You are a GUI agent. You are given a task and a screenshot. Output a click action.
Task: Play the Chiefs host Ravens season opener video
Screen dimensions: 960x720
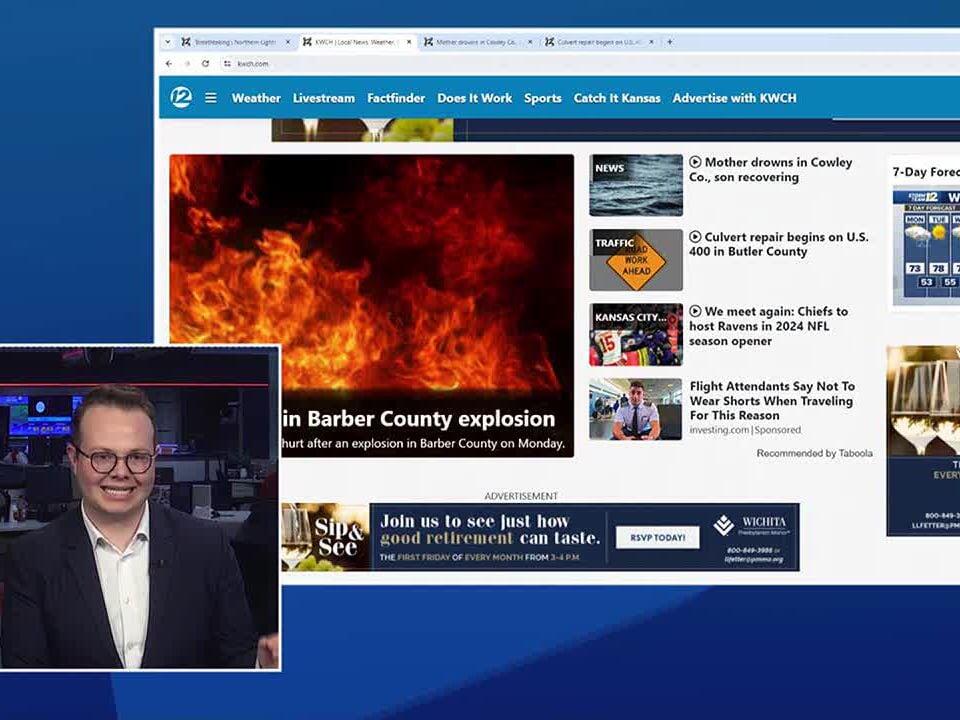694,312
